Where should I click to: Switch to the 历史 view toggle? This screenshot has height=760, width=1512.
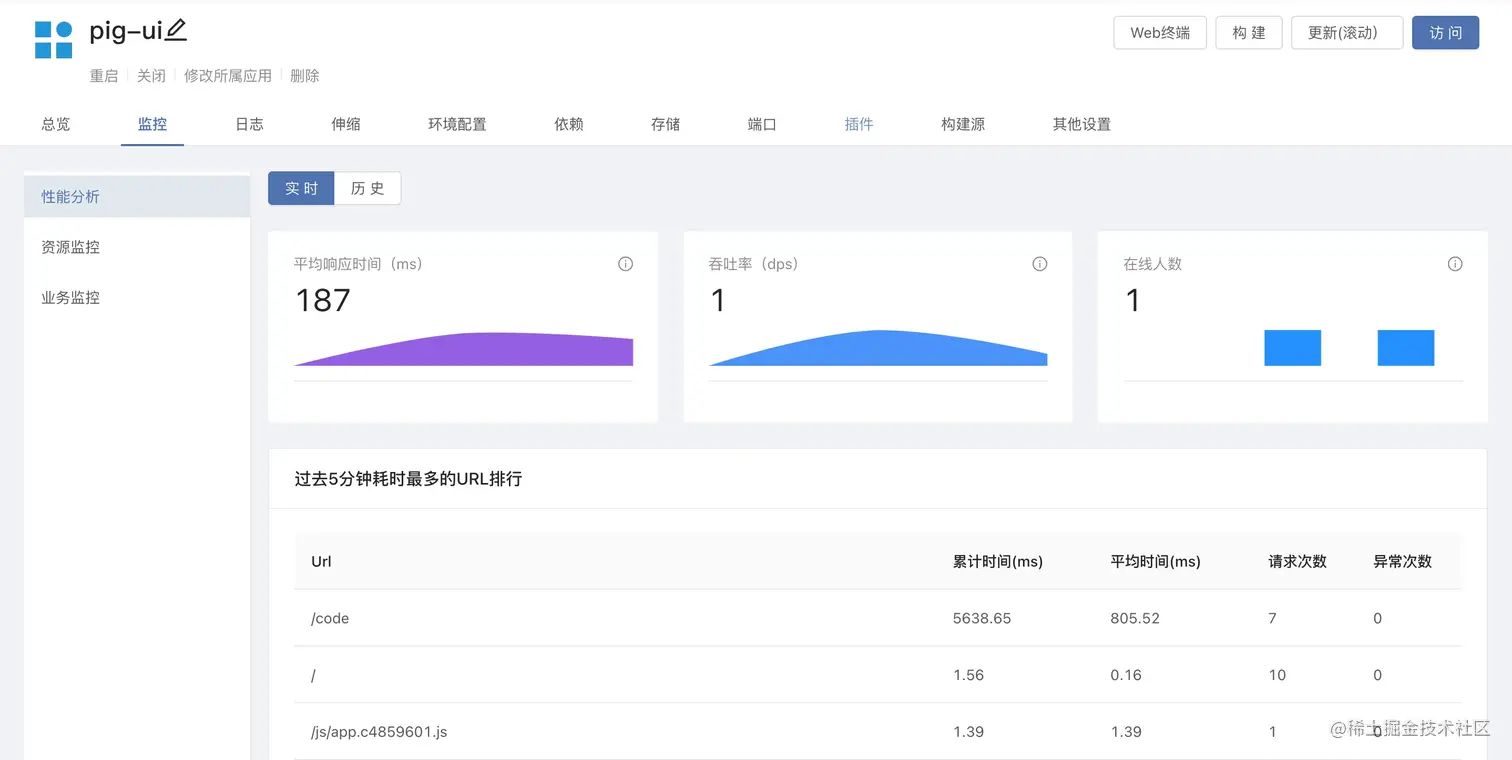click(368, 188)
